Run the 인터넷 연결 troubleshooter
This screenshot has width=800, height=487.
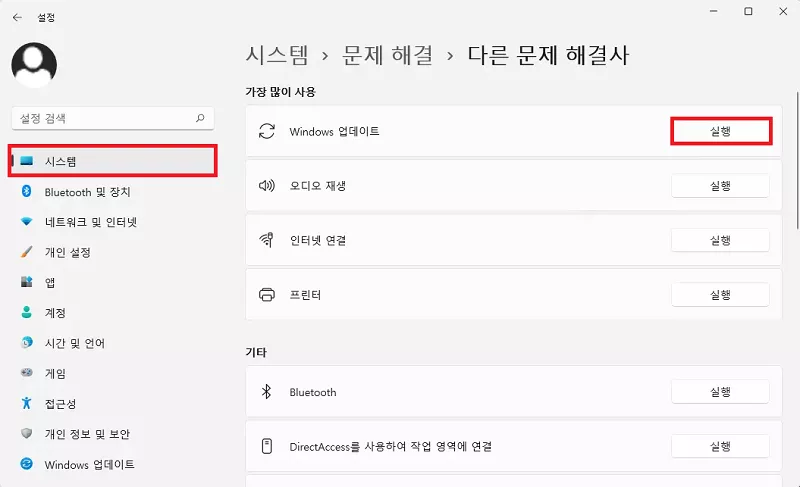click(720, 240)
